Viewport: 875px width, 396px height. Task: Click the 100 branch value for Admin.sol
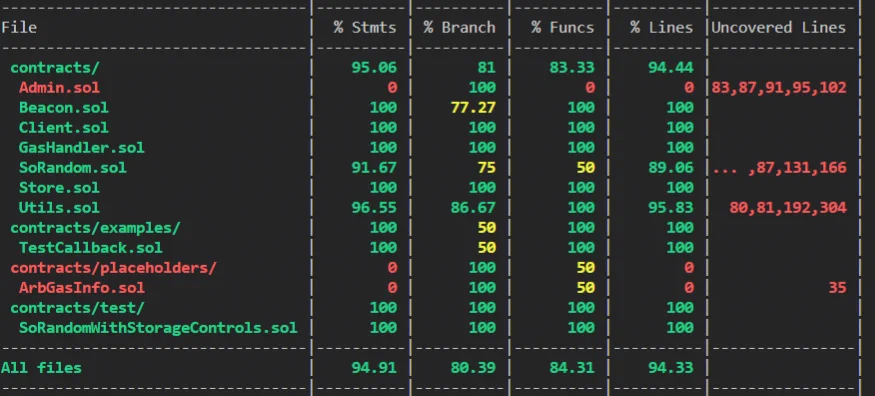pyautogui.click(x=482, y=88)
